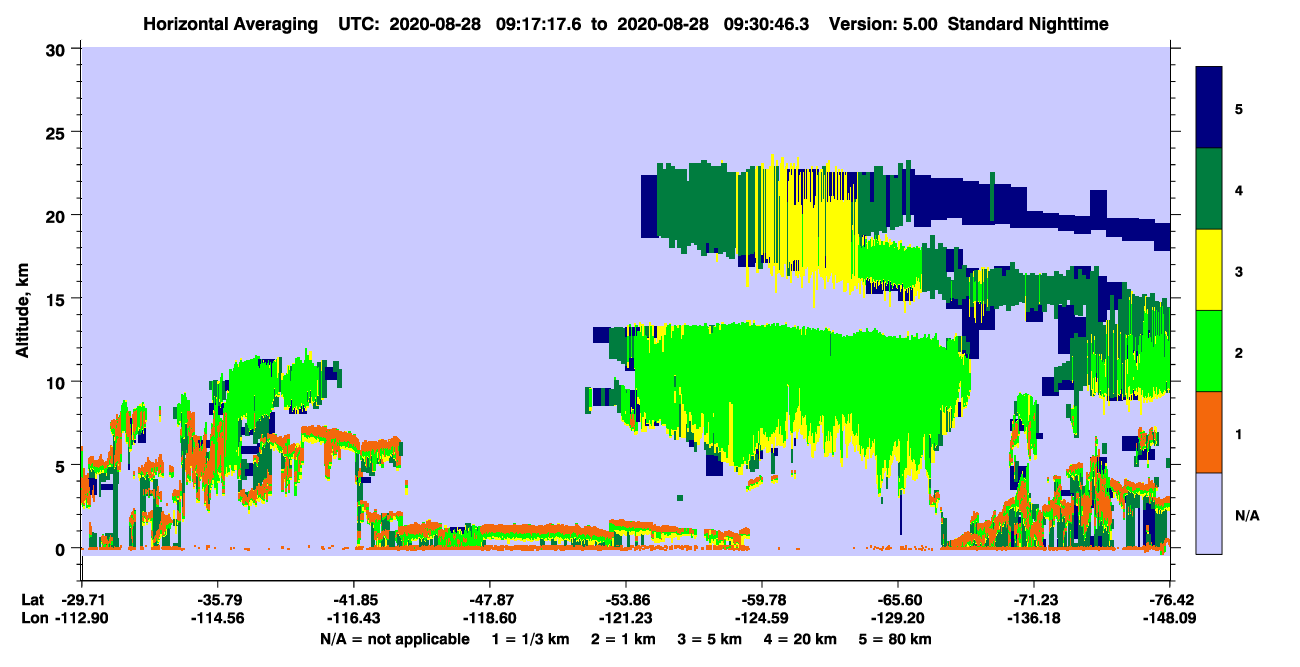Click the lavender N/A colorbar segment
Viewport: 1300px width, 667px height.
pos(1209,513)
